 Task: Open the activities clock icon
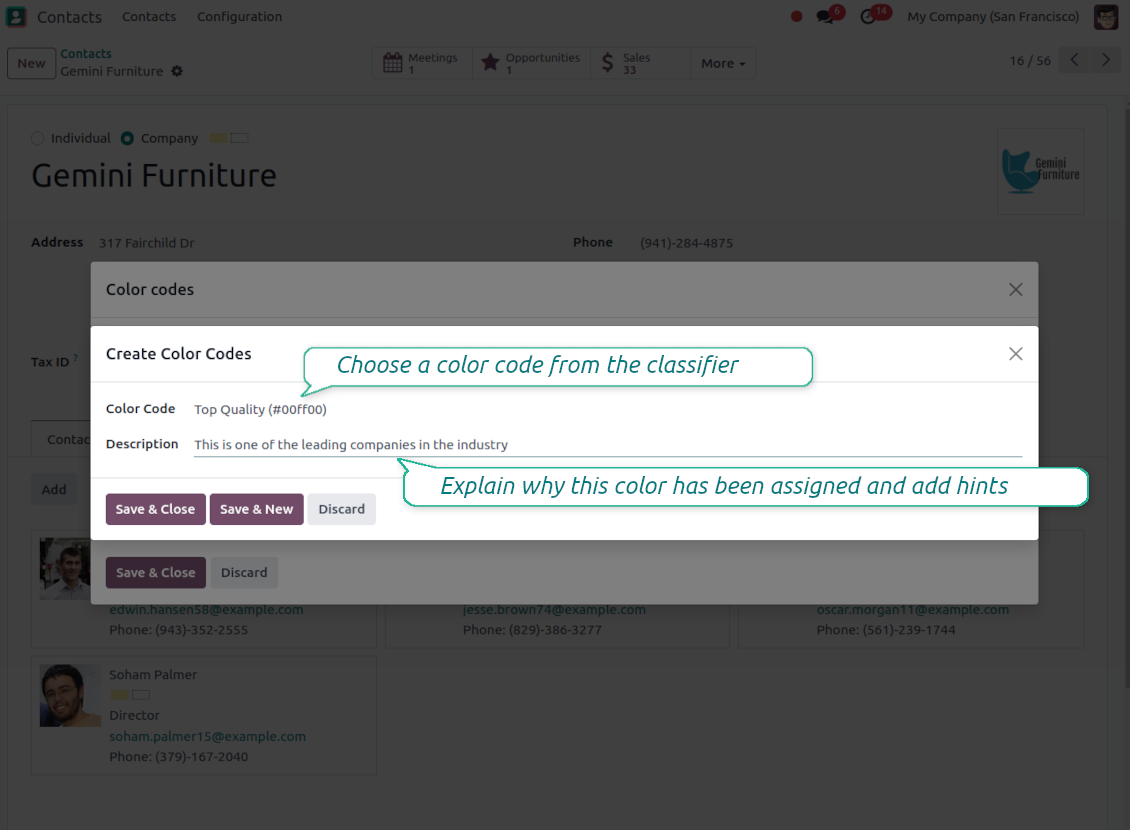[x=869, y=17]
